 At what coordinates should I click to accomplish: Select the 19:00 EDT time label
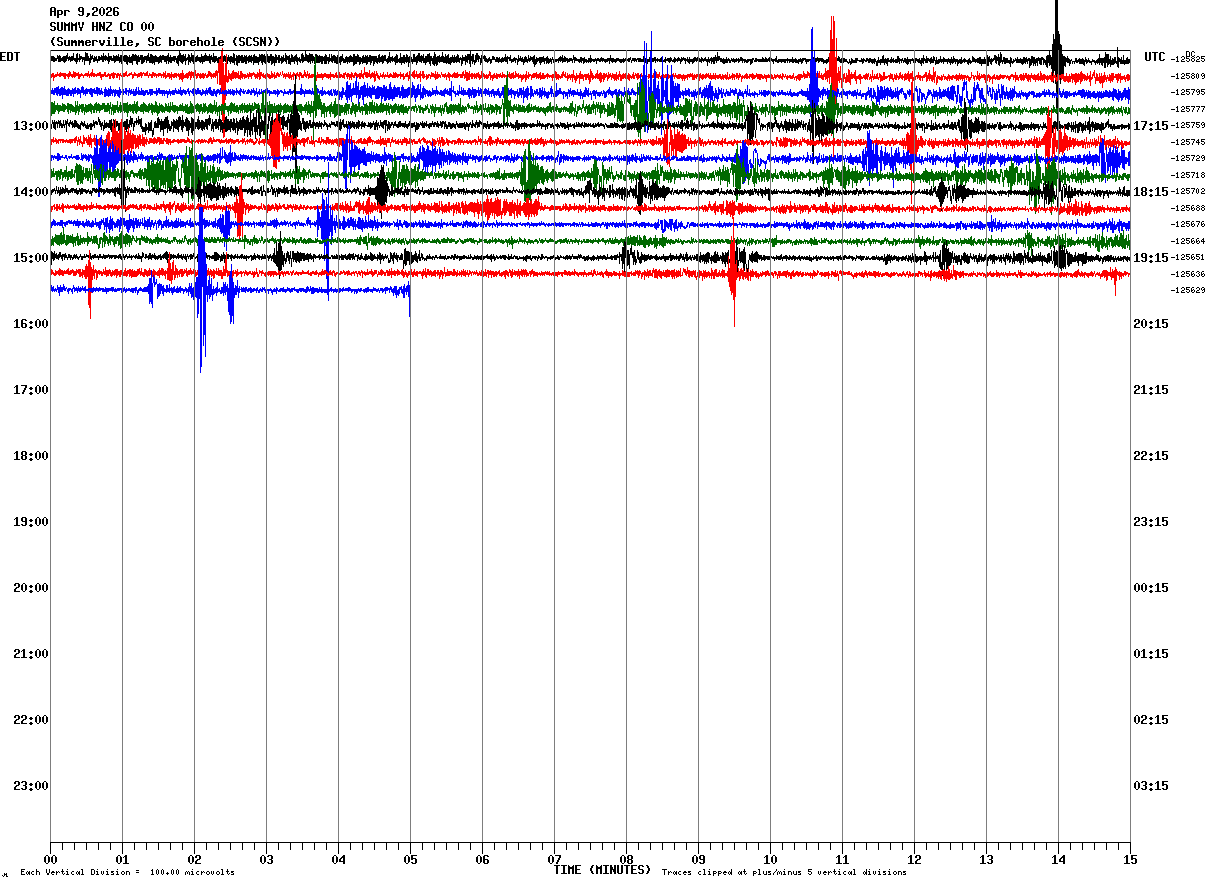click(30, 522)
